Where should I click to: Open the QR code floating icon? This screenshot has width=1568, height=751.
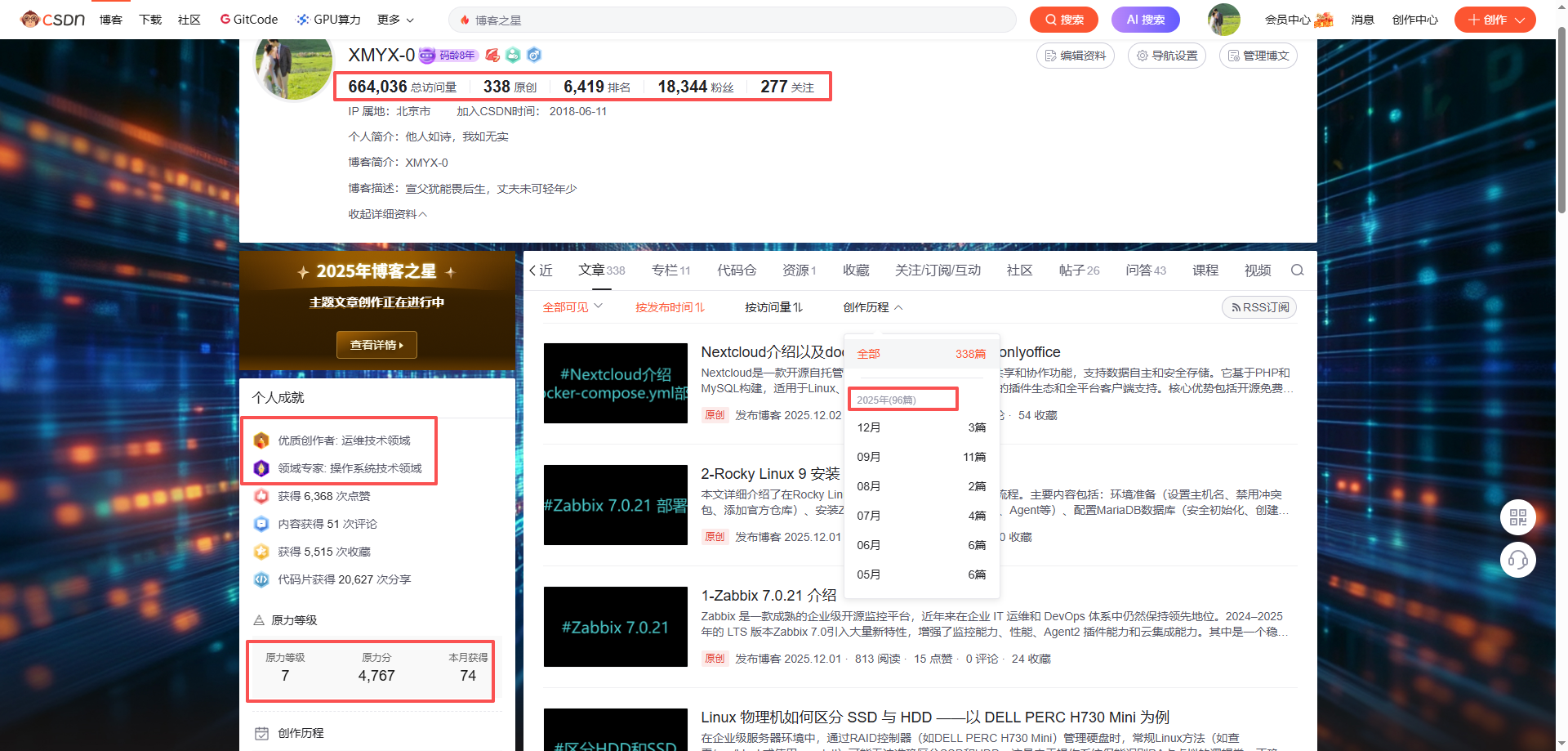pyautogui.click(x=1518, y=517)
